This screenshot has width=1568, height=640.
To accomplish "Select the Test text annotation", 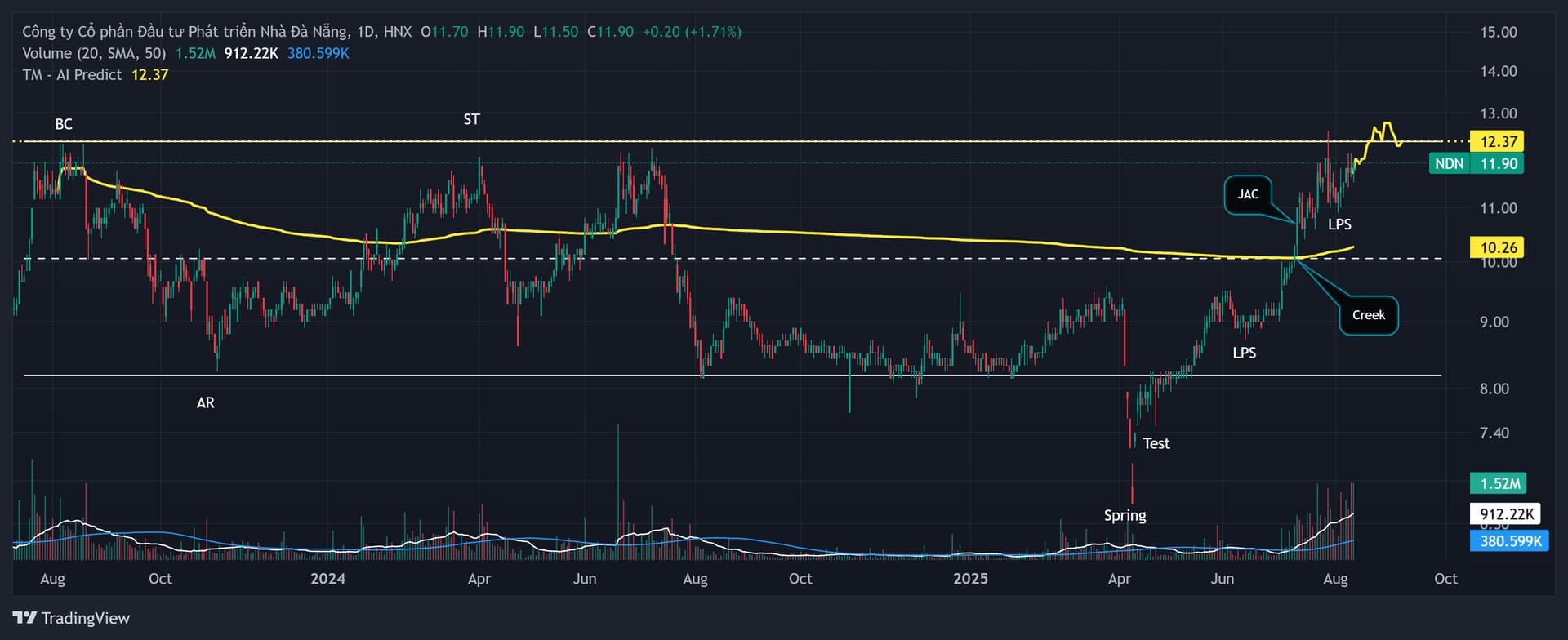I will pos(1156,443).
